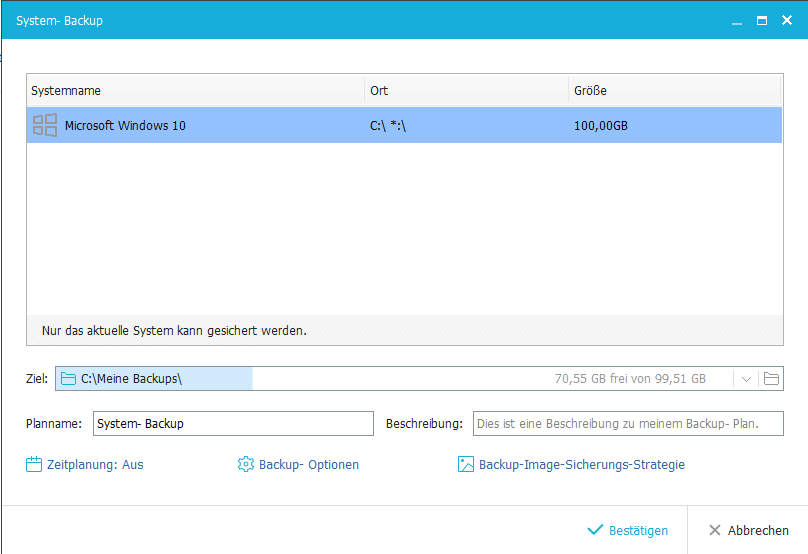
Task: Select the Microsoft Windows 10 system row
Action: pos(404,125)
